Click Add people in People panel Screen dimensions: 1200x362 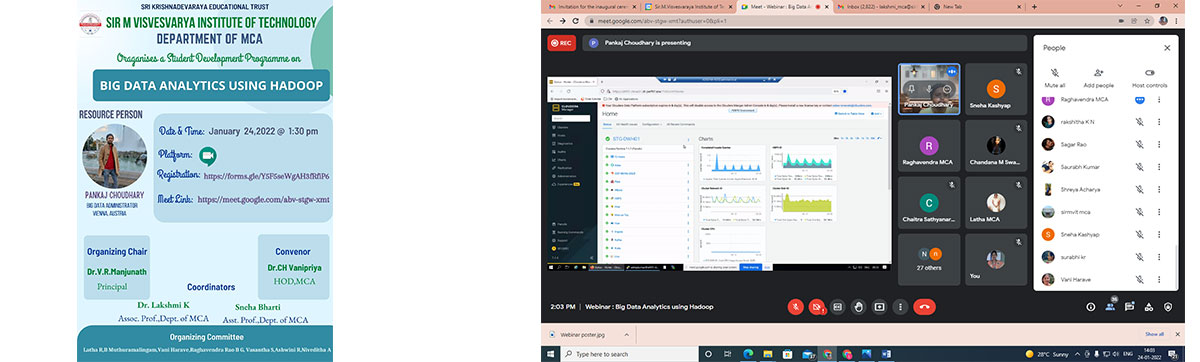tap(1099, 78)
